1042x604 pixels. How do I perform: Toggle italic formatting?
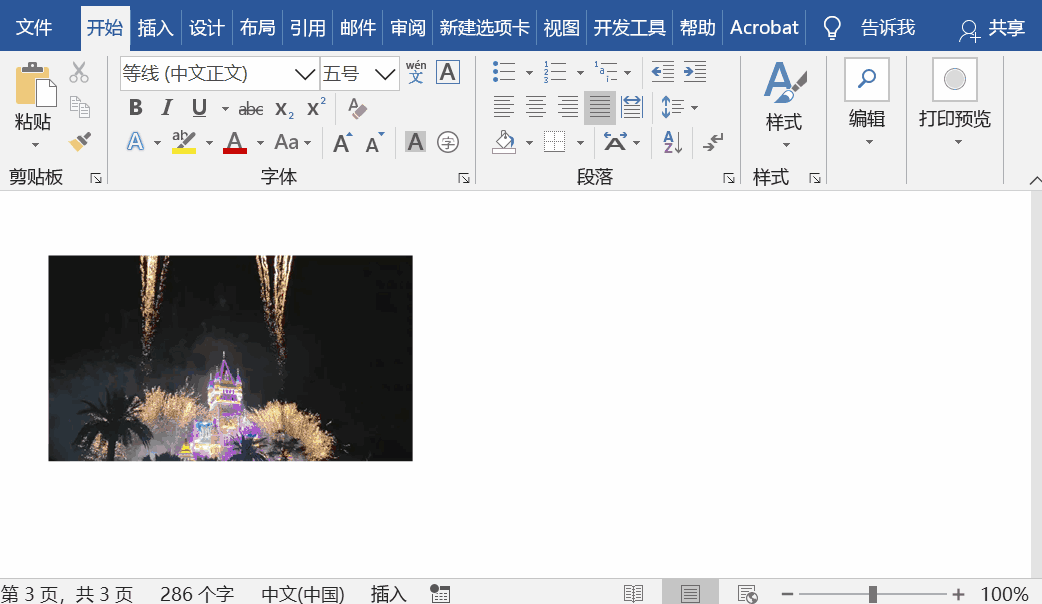167,108
